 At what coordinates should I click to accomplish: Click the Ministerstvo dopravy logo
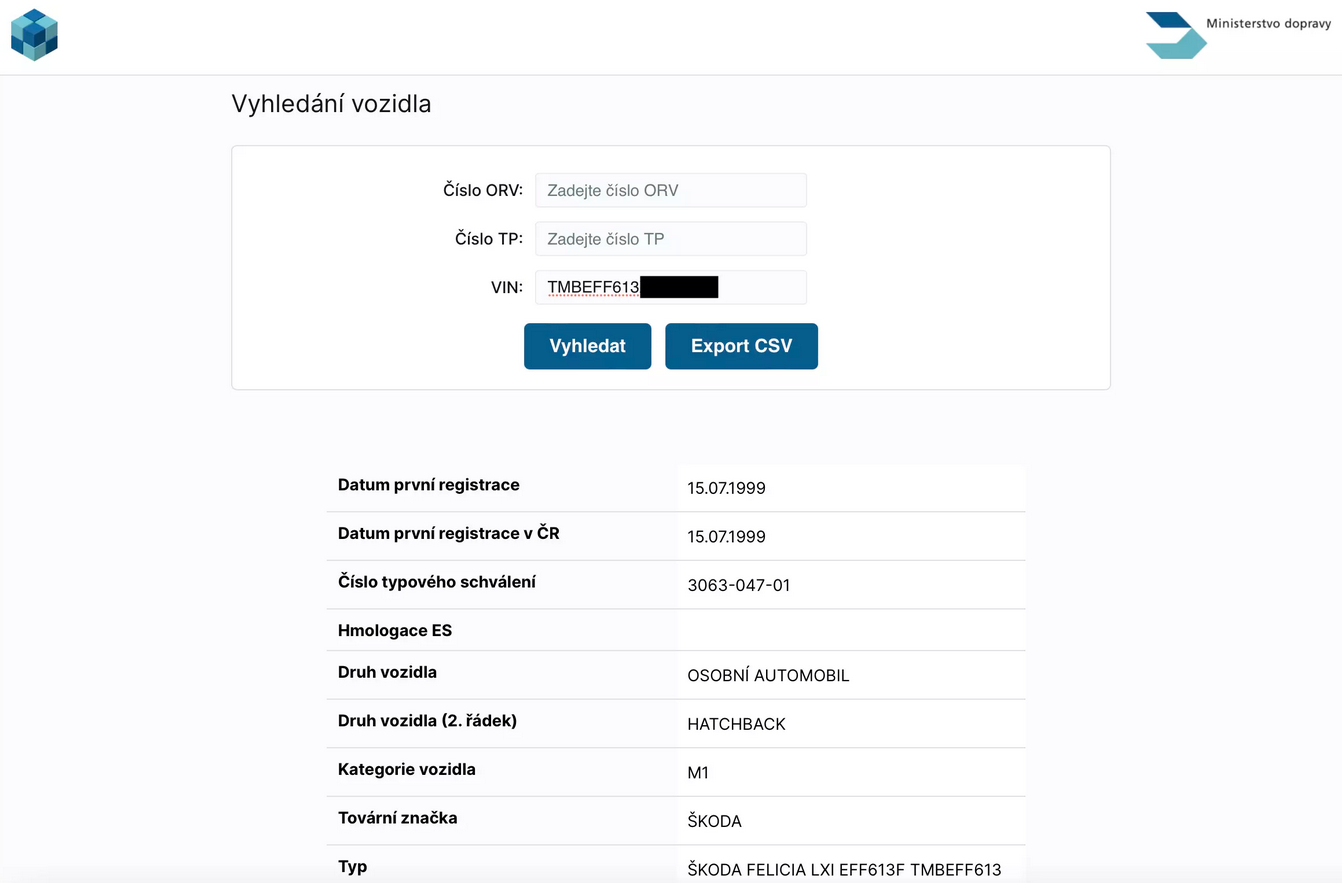click(1238, 35)
